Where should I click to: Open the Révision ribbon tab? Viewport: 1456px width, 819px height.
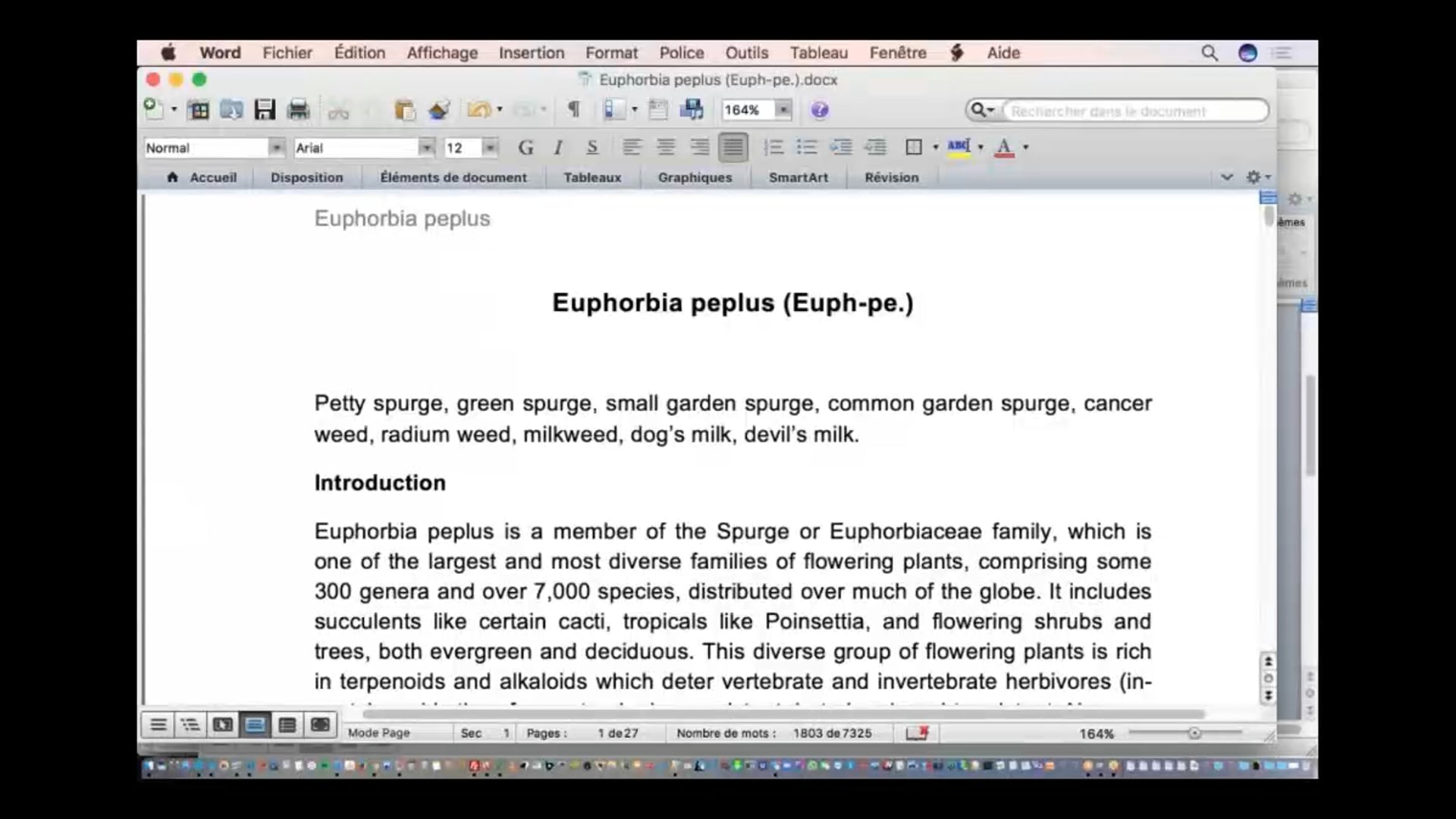[x=891, y=177]
